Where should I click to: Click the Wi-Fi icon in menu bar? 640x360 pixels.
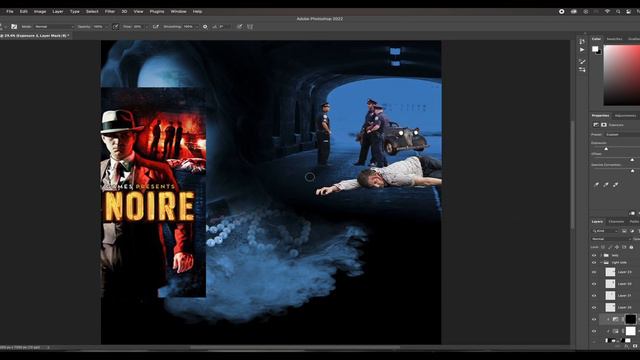[x=607, y=11]
